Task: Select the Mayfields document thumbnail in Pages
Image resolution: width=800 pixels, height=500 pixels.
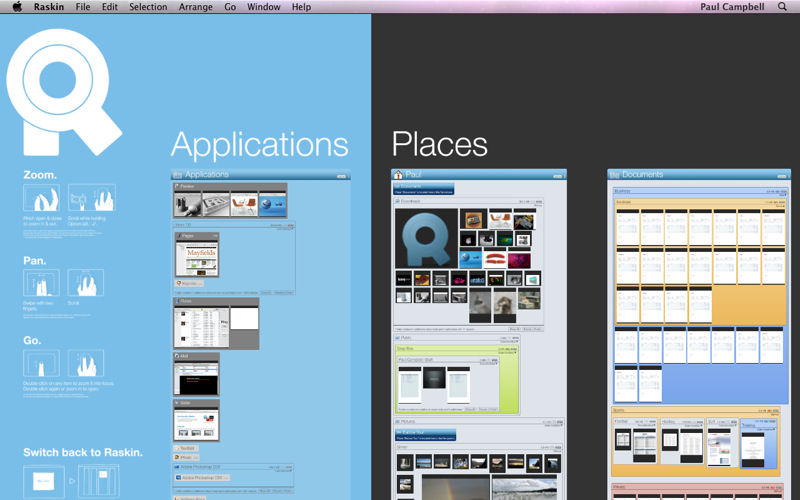Action: [197, 258]
